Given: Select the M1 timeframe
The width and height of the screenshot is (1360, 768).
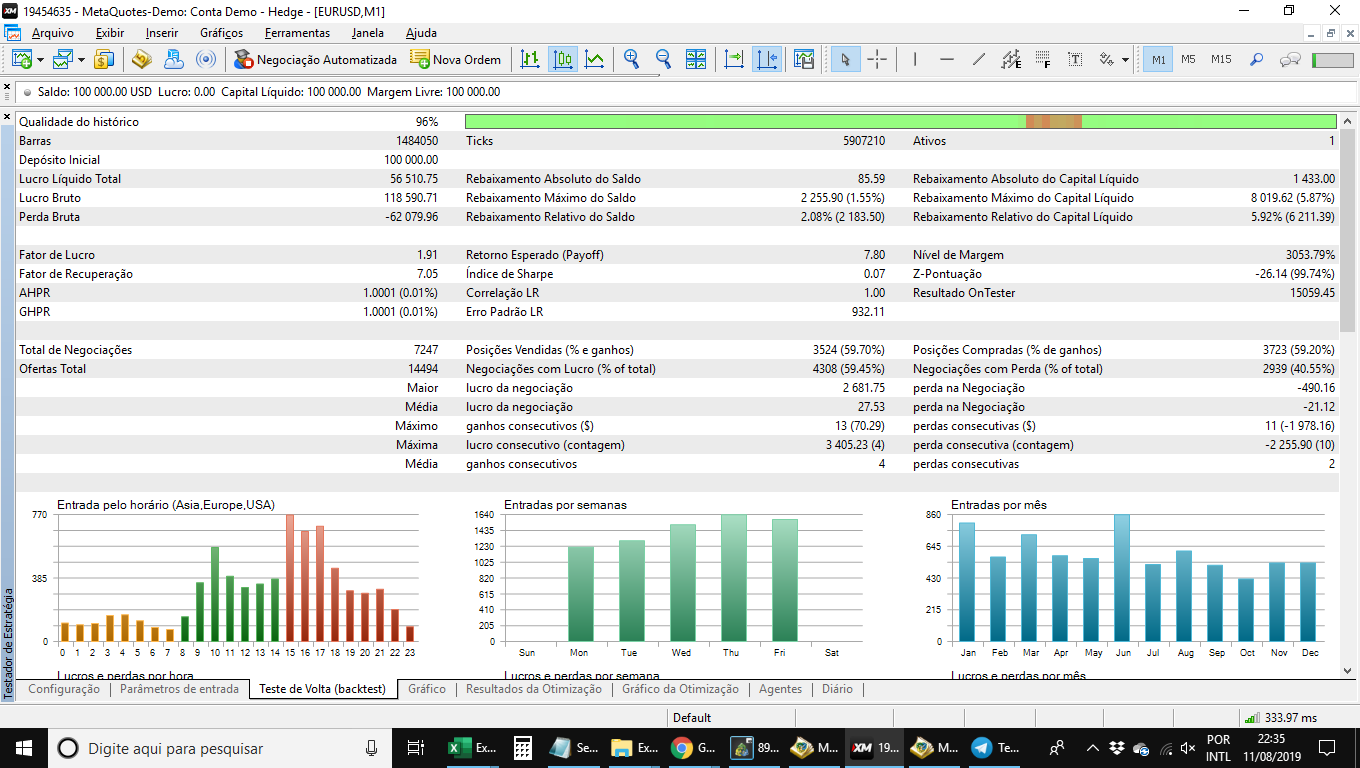Looking at the screenshot, I should 1158,59.
